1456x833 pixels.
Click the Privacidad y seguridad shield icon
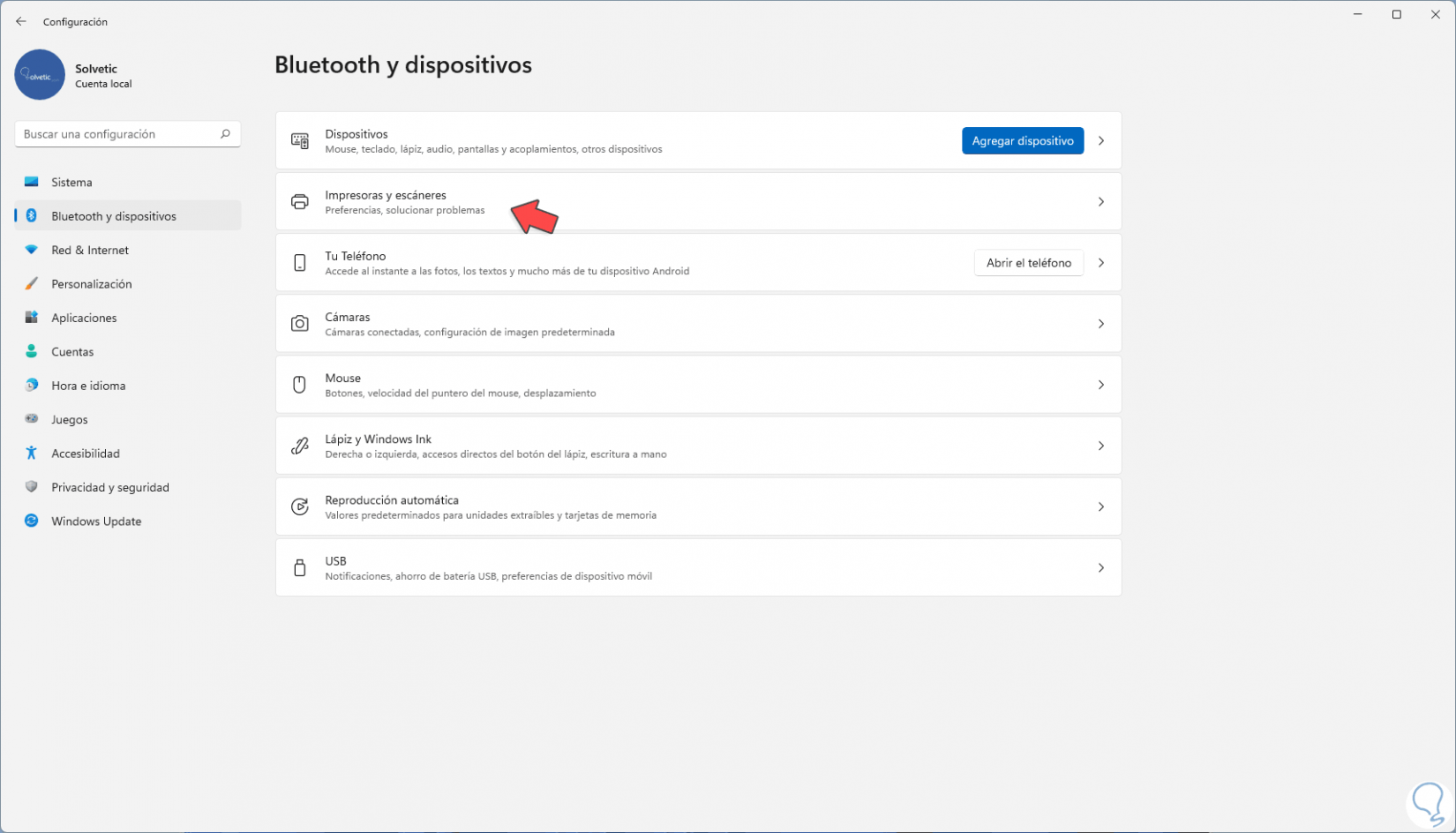[32, 487]
